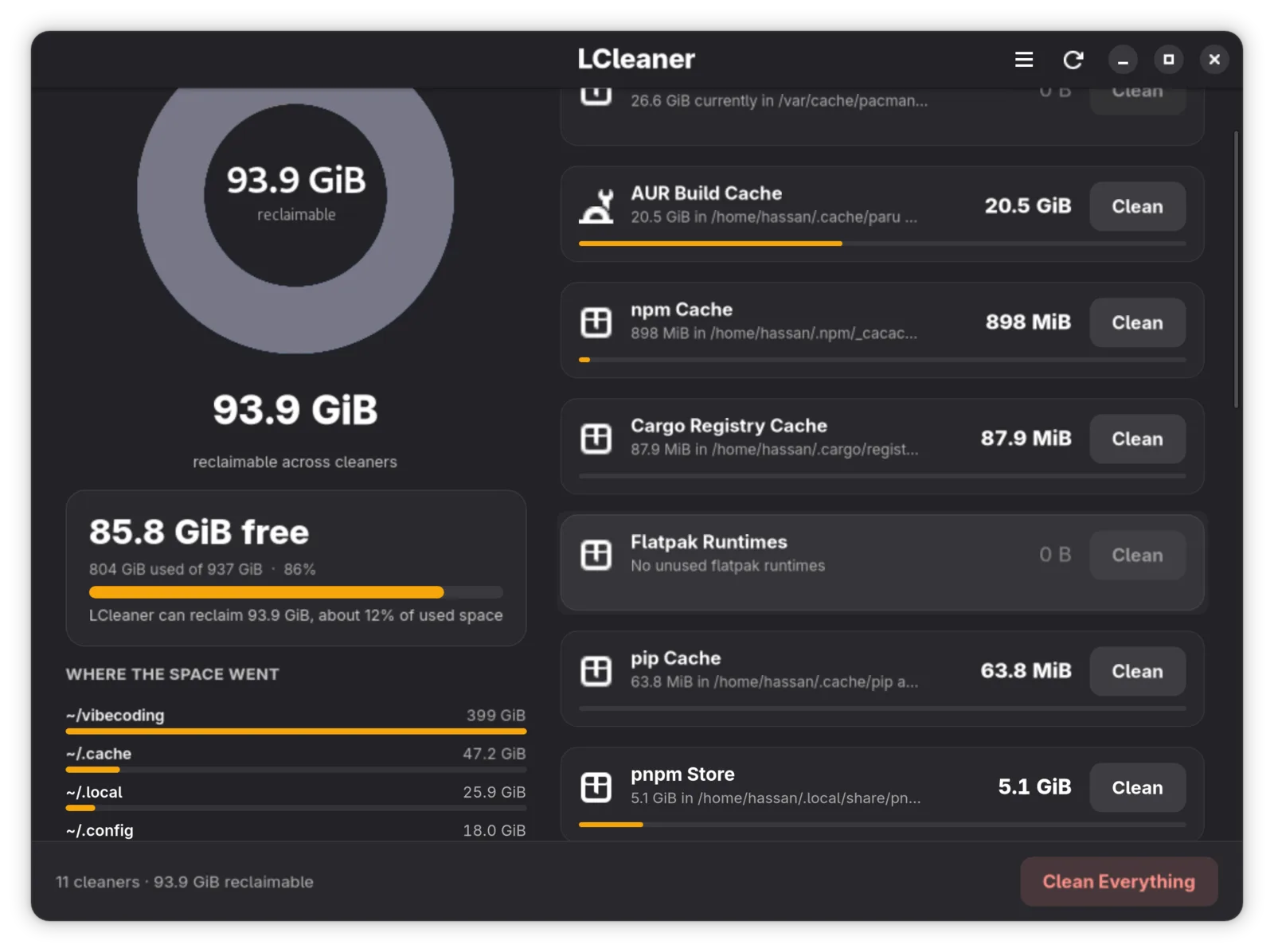Click the '898 MiB' size value

(x=1028, y=322)
